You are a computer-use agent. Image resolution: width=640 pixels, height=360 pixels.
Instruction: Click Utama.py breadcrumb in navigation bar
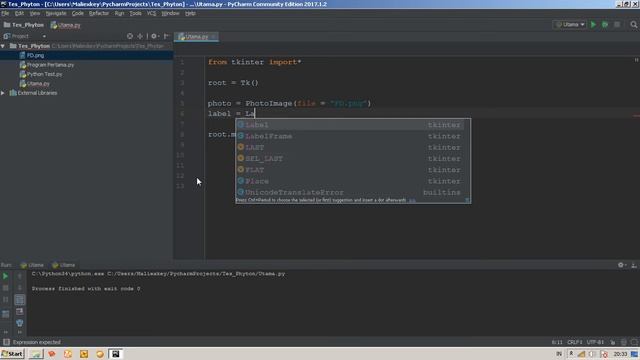(x=65, y=25)
